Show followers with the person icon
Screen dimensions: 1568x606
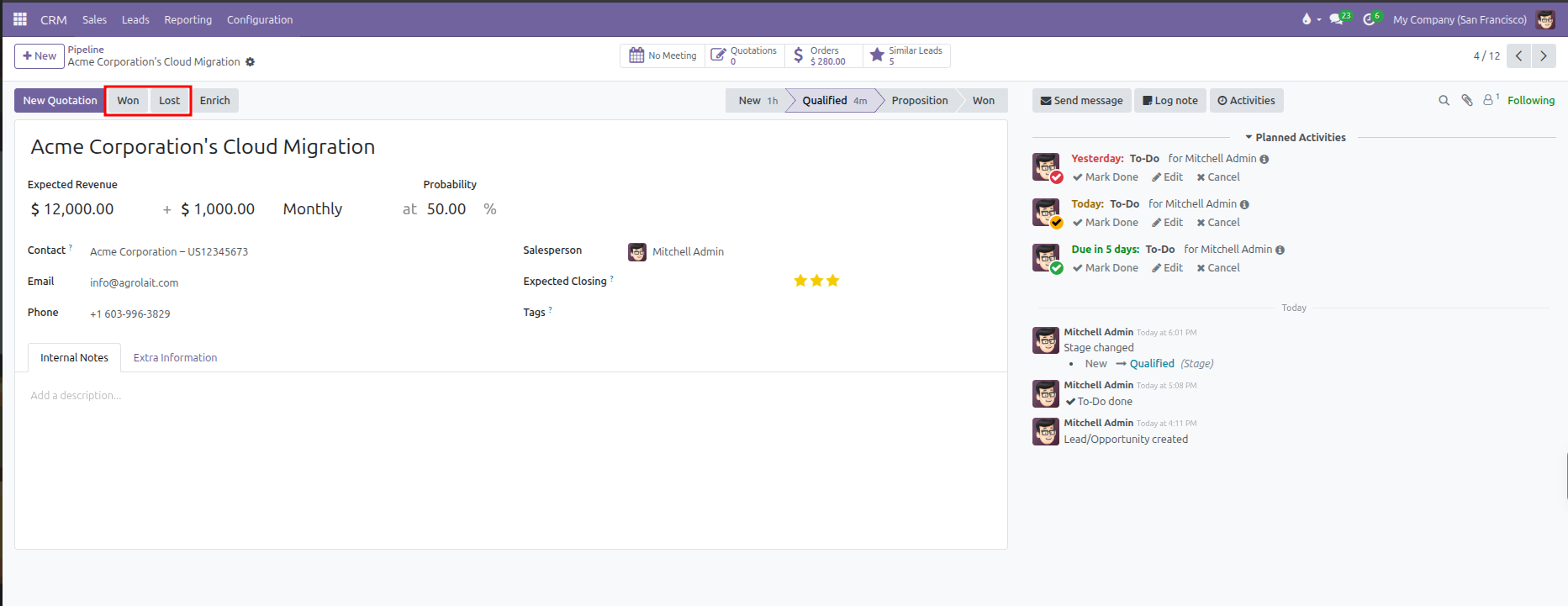tap(1490, 100)
